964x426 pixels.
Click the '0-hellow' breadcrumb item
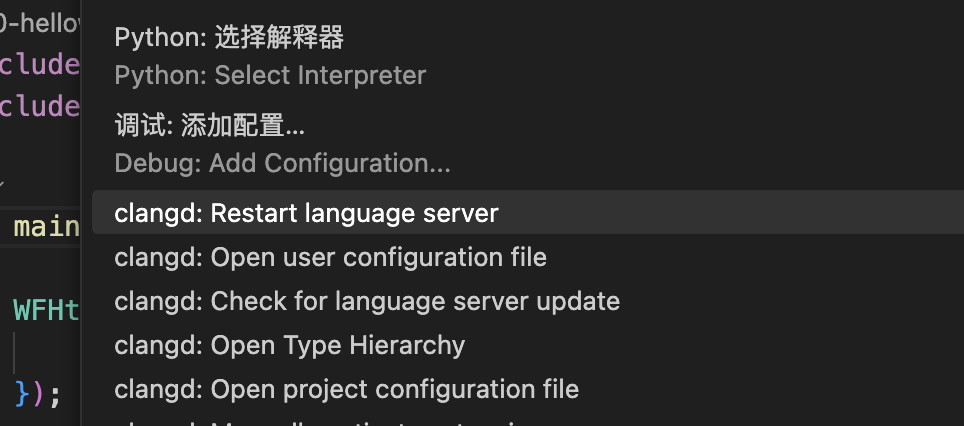(x=40, y=23)
